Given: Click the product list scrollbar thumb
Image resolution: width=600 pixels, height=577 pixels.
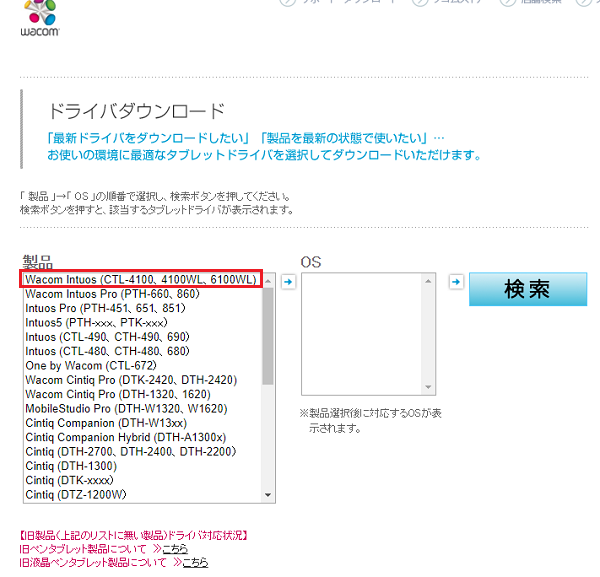Looking at the screenshot, I should pyautogui.click(x=268, y=336).
